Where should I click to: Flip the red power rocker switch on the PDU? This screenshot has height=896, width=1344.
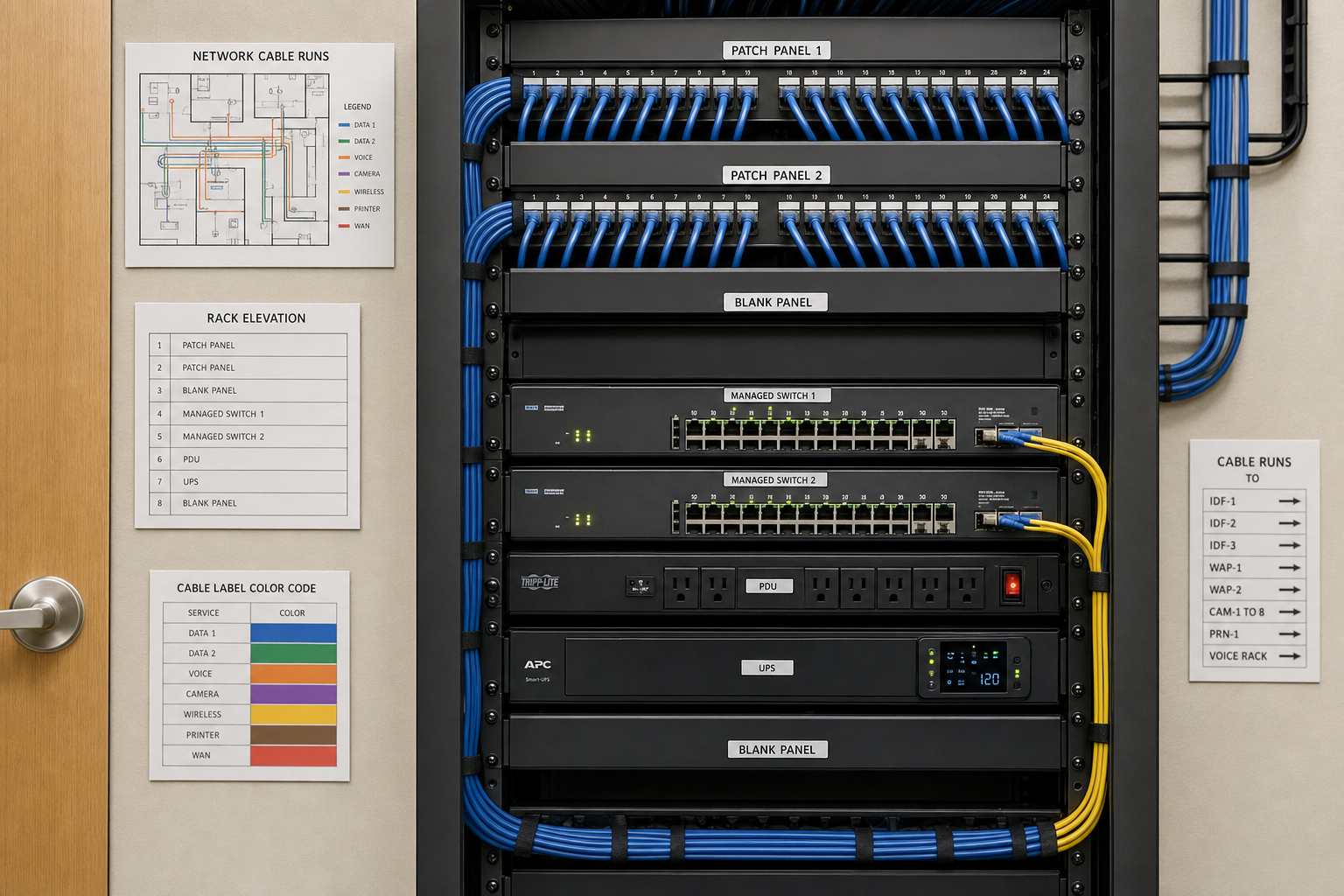pyautogui.click(x=1012, y=584)
